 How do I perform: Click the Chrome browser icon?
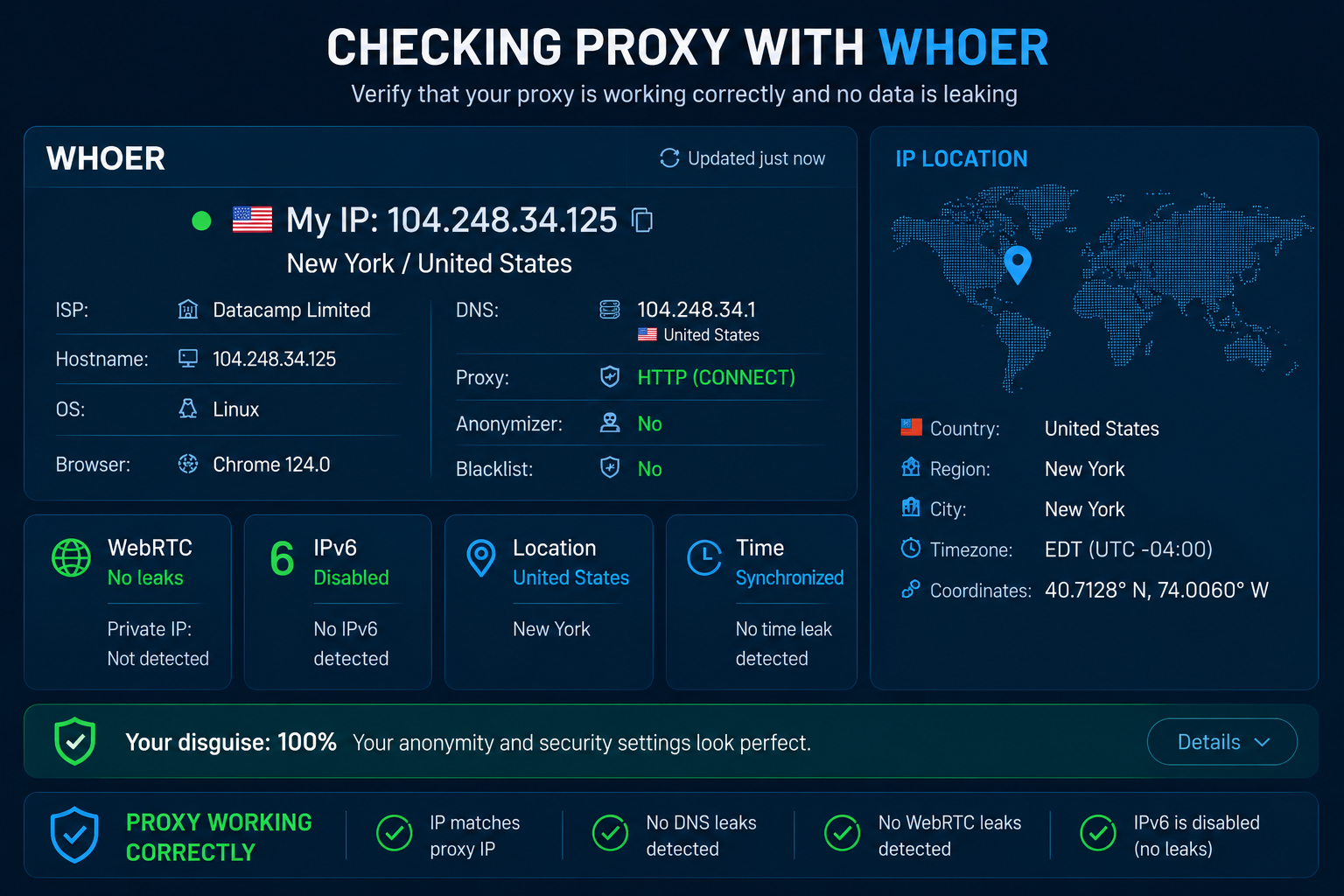coord(188,464)
